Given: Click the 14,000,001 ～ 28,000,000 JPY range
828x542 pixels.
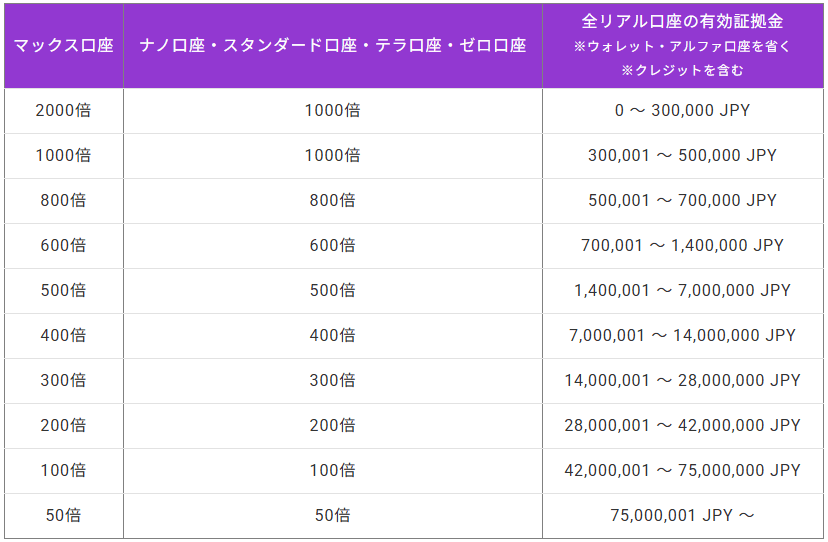Looking at the screenshot, I should pos(682,380).
